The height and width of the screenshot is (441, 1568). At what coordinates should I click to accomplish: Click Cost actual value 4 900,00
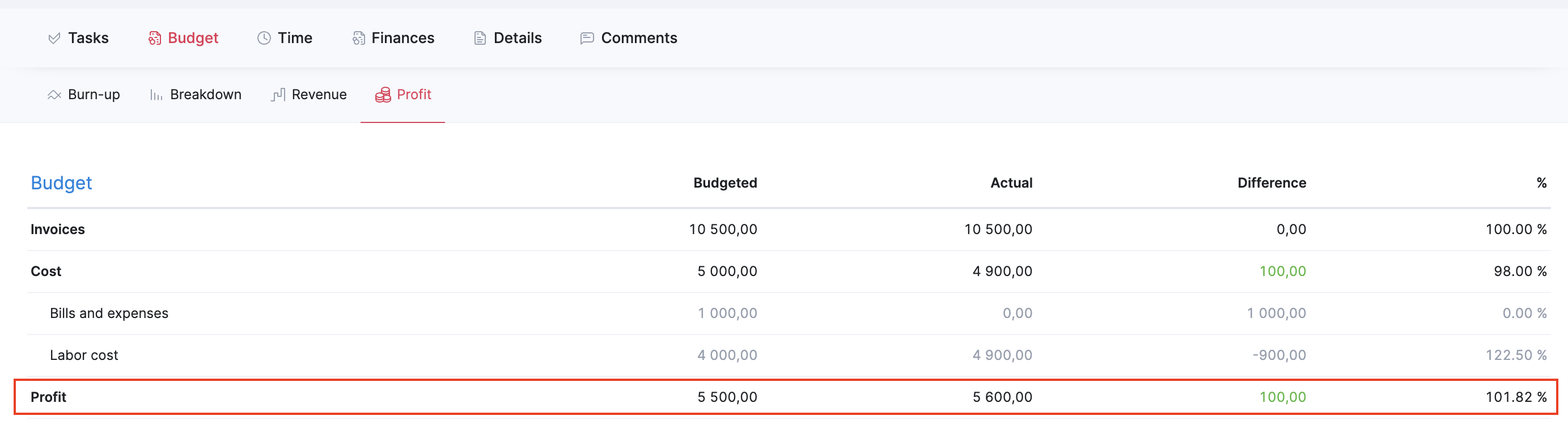pos(1002,272)
